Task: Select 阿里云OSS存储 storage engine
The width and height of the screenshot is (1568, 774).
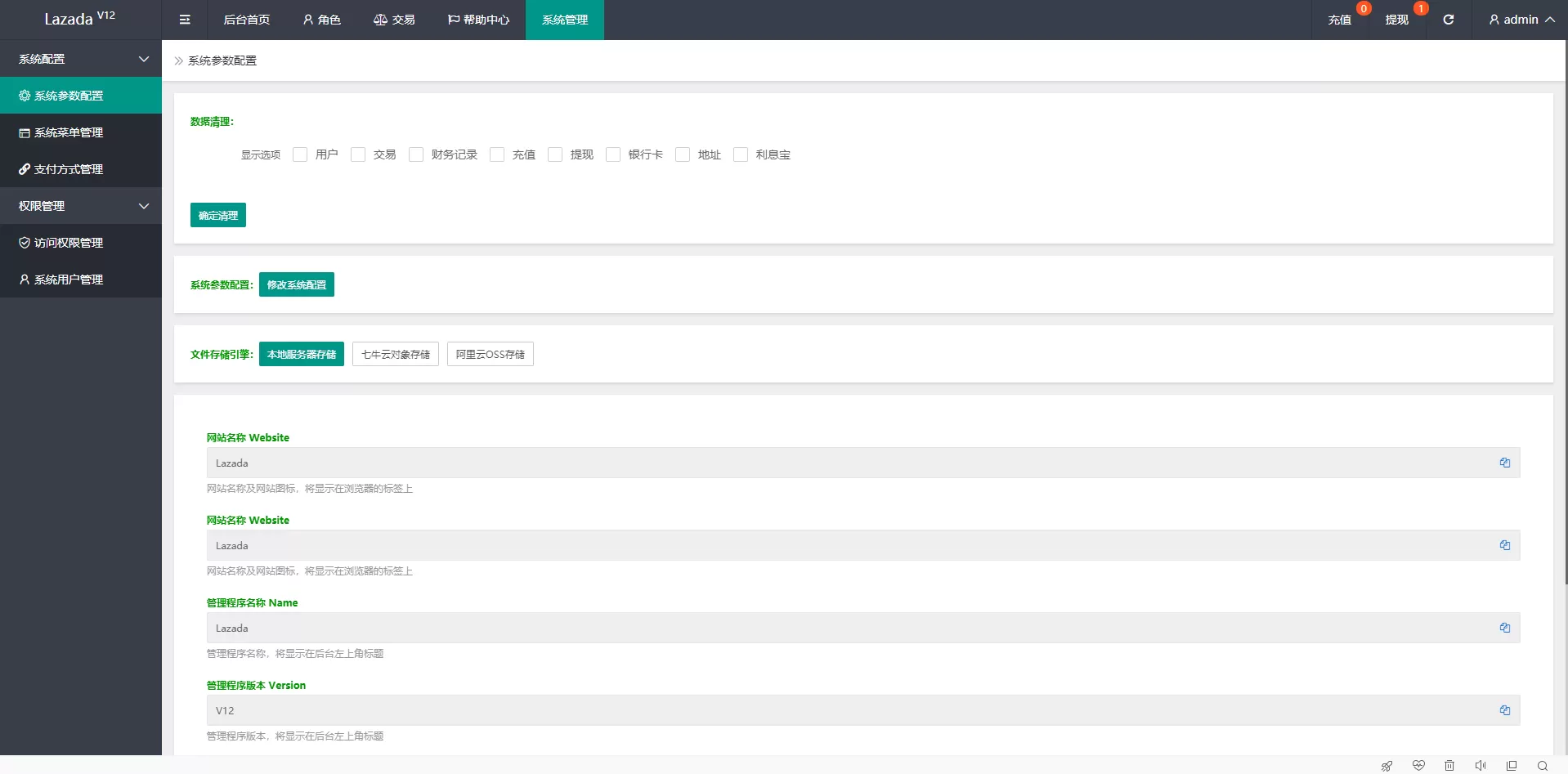Action: 490,354
